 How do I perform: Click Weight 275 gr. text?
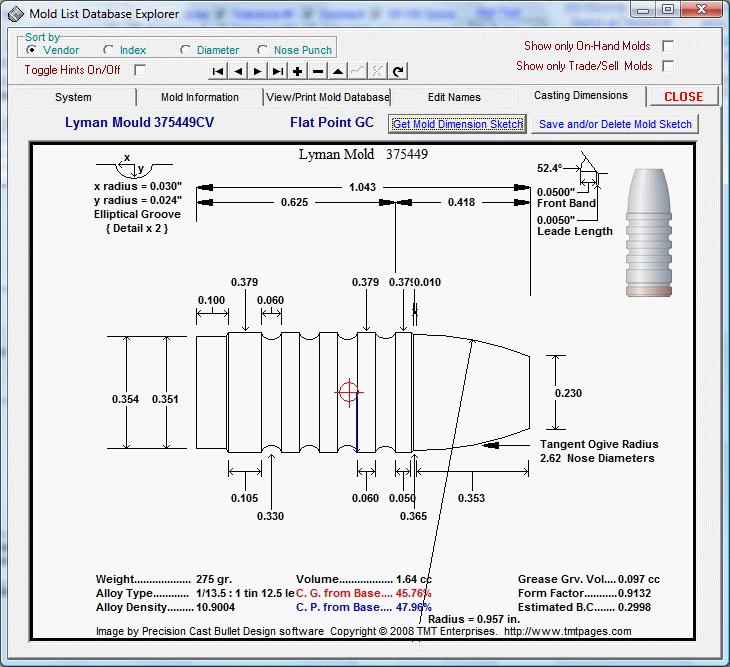click(164, 579)
